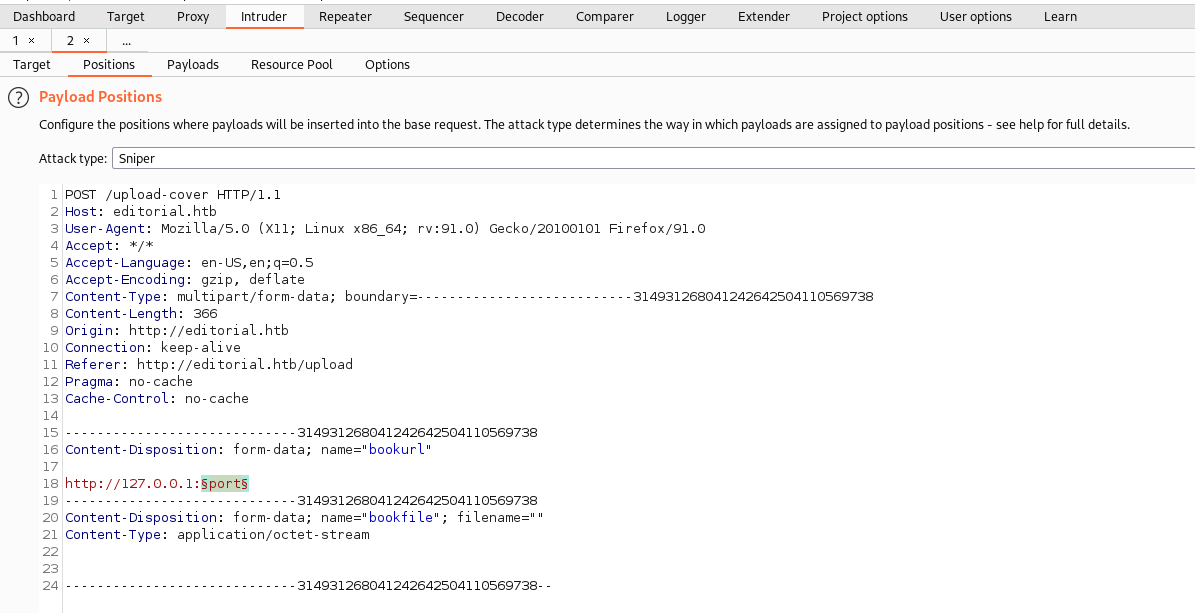Click the §port§ payload position marker
This screenshot has height=613, width=1195.
[x=225, y=483]
